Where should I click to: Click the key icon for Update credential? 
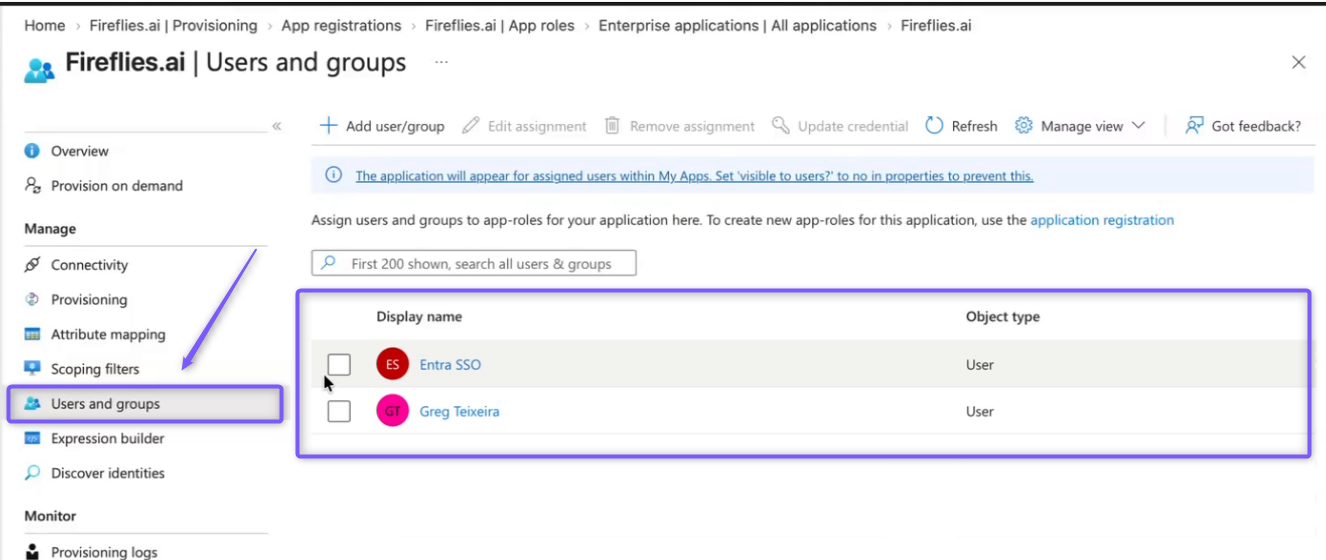781,126
